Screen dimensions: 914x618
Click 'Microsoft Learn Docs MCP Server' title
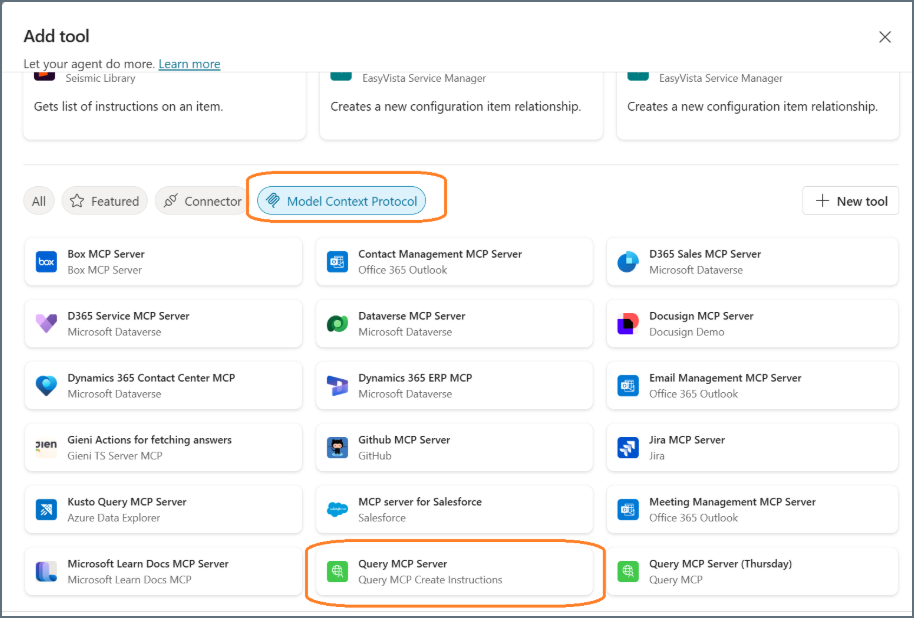[148, 564]
